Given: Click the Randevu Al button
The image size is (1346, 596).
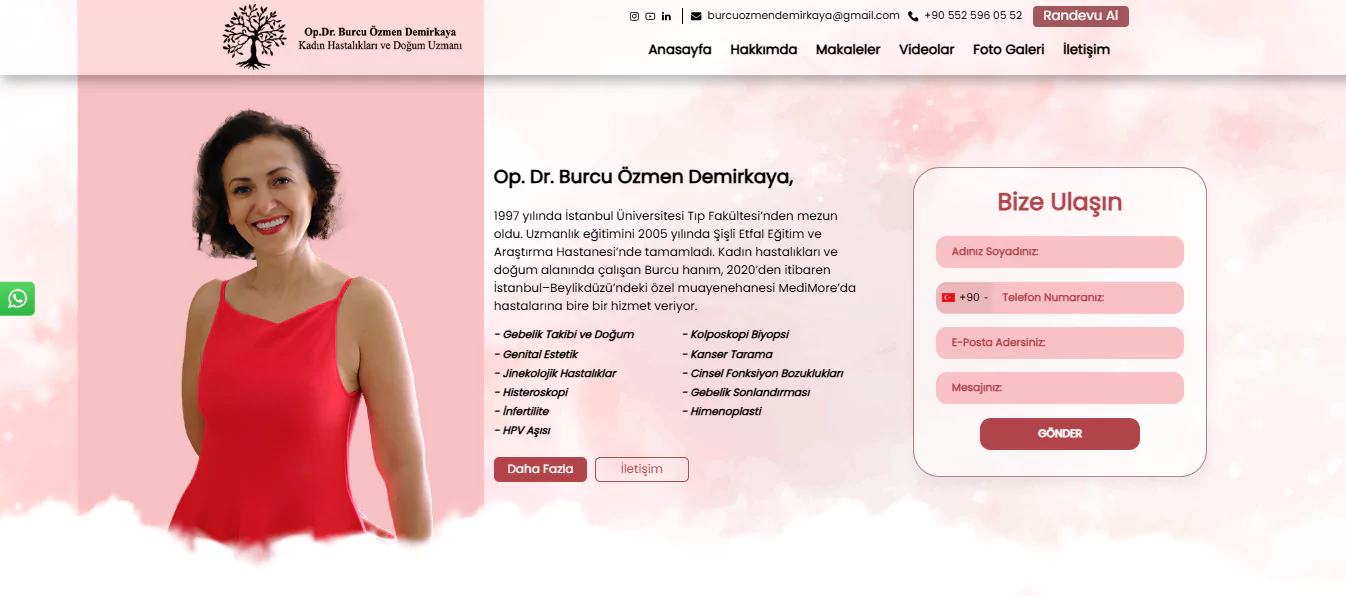Looking at the screenshot, I should click(1081, 16).
